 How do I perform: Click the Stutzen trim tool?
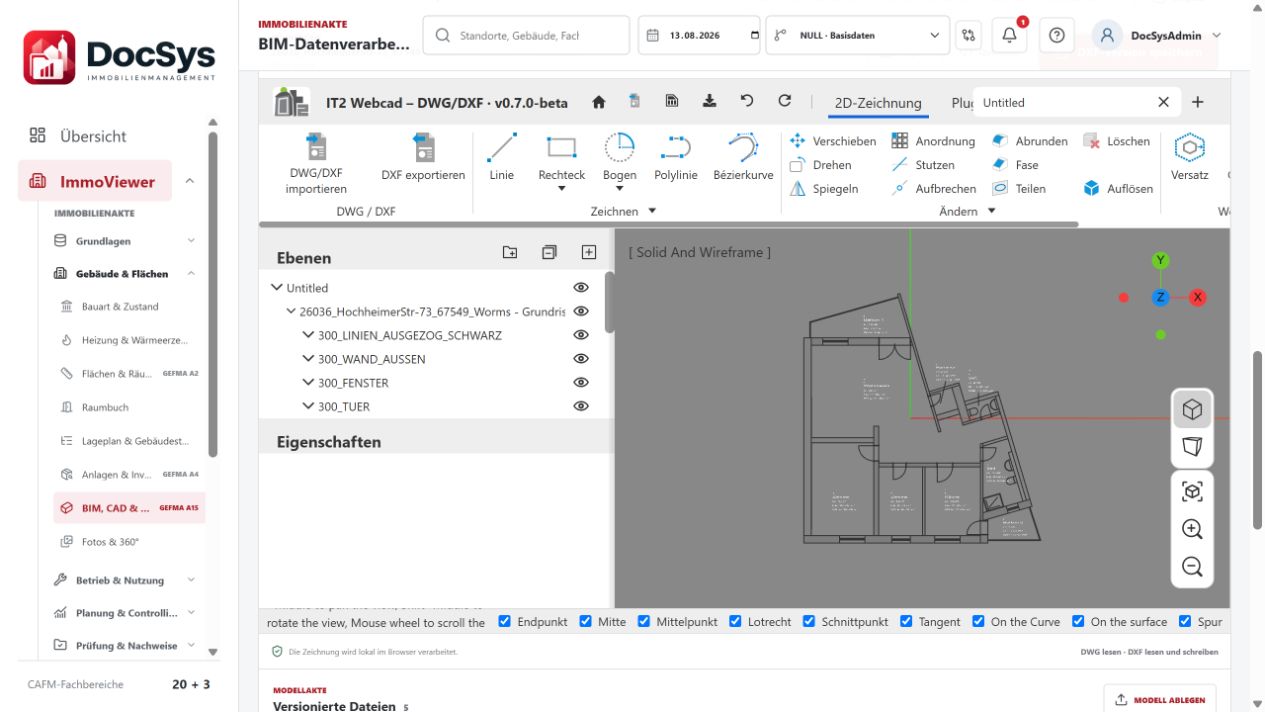(x=923, y=165)
